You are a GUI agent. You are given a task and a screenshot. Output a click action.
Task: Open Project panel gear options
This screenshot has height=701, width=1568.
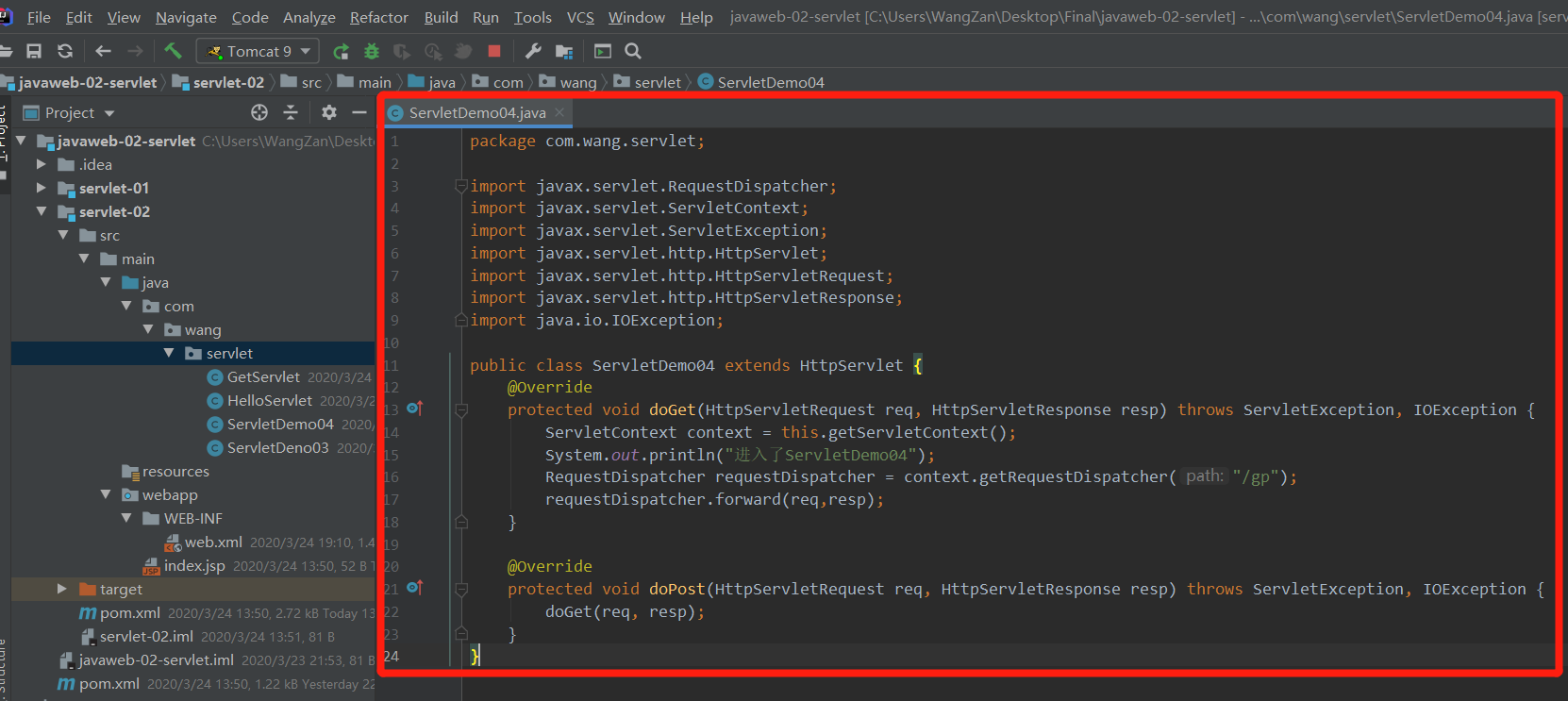328,112
